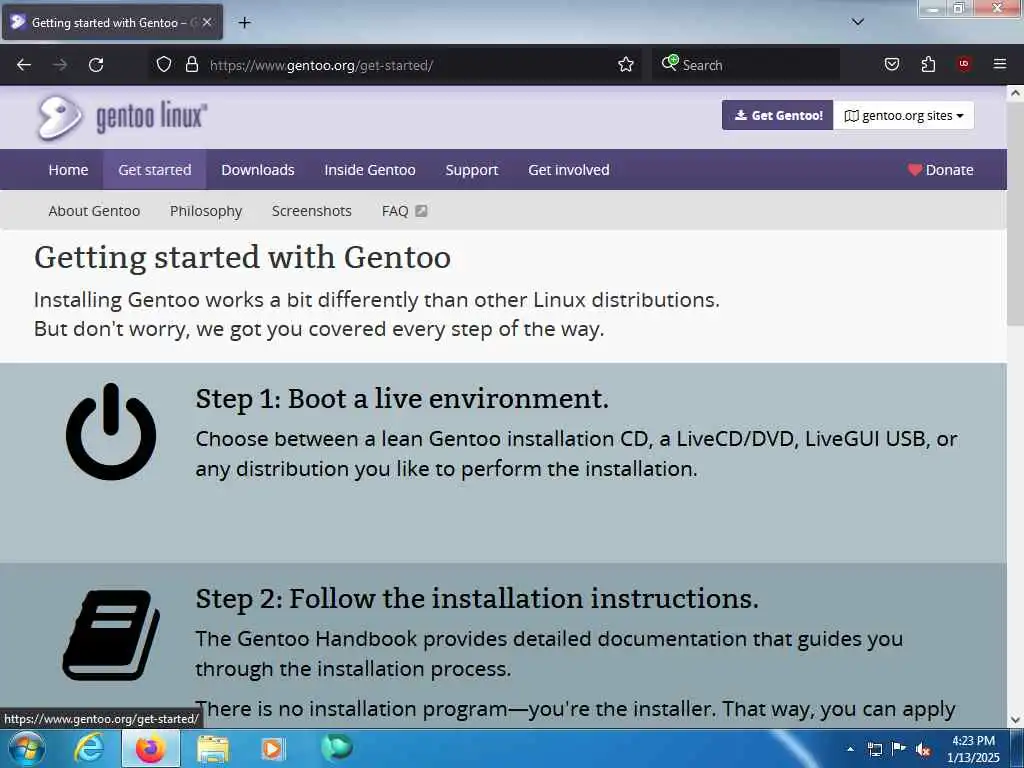
Task: Click the page scrollbar down arrow
Action: click(x=1015, y=720)
